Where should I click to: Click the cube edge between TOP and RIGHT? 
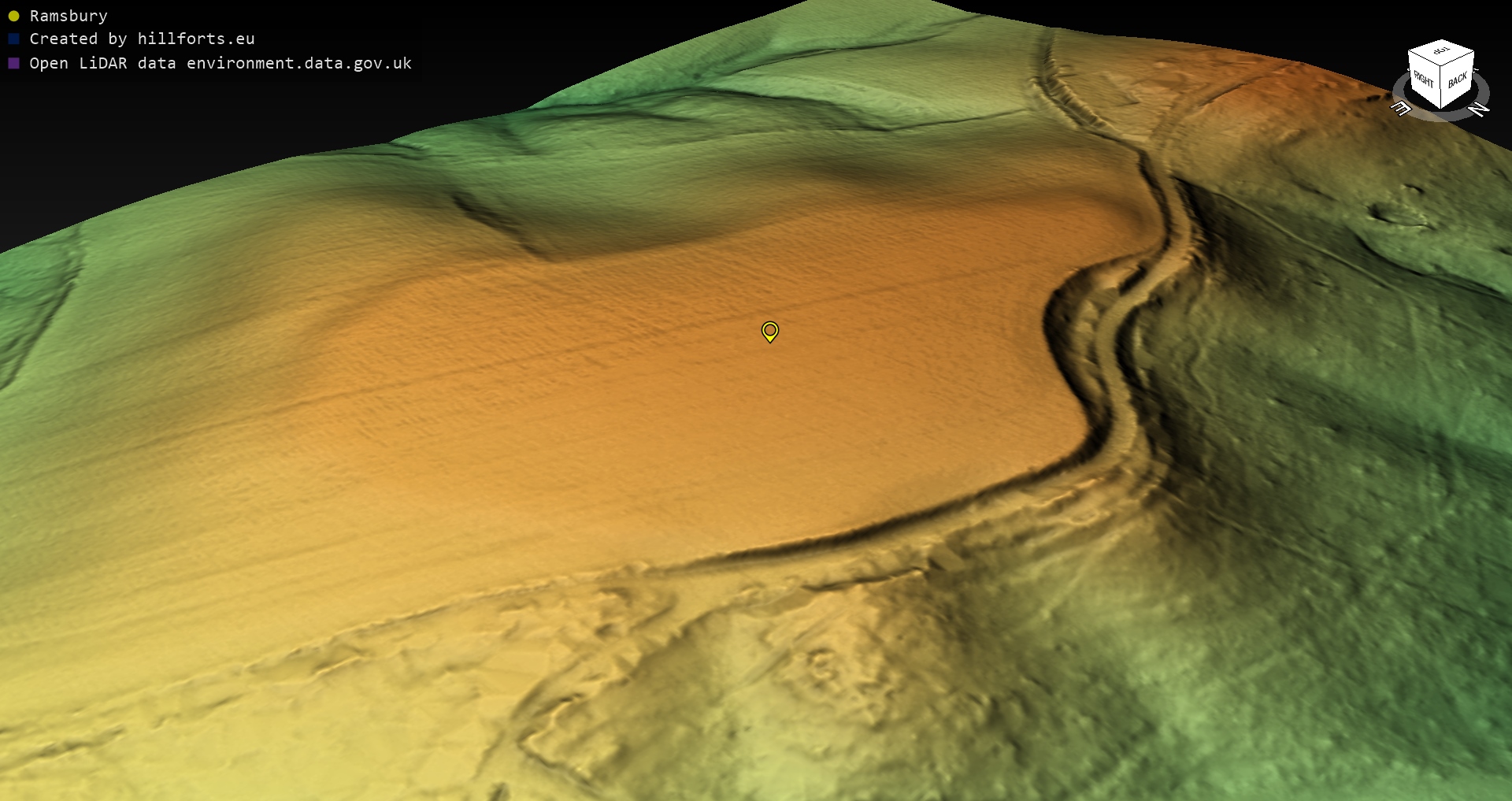(1424, 58)
